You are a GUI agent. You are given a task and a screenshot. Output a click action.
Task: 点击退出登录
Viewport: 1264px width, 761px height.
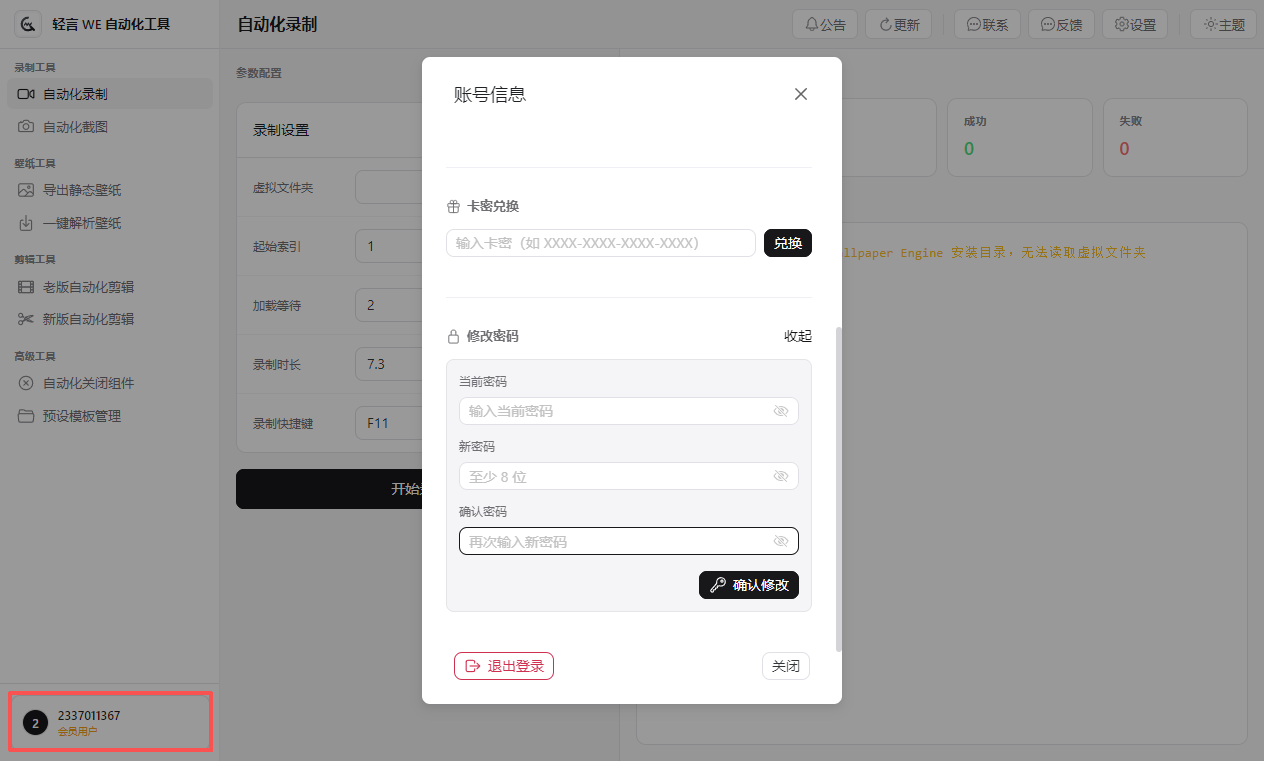click(x=504, y=665)
